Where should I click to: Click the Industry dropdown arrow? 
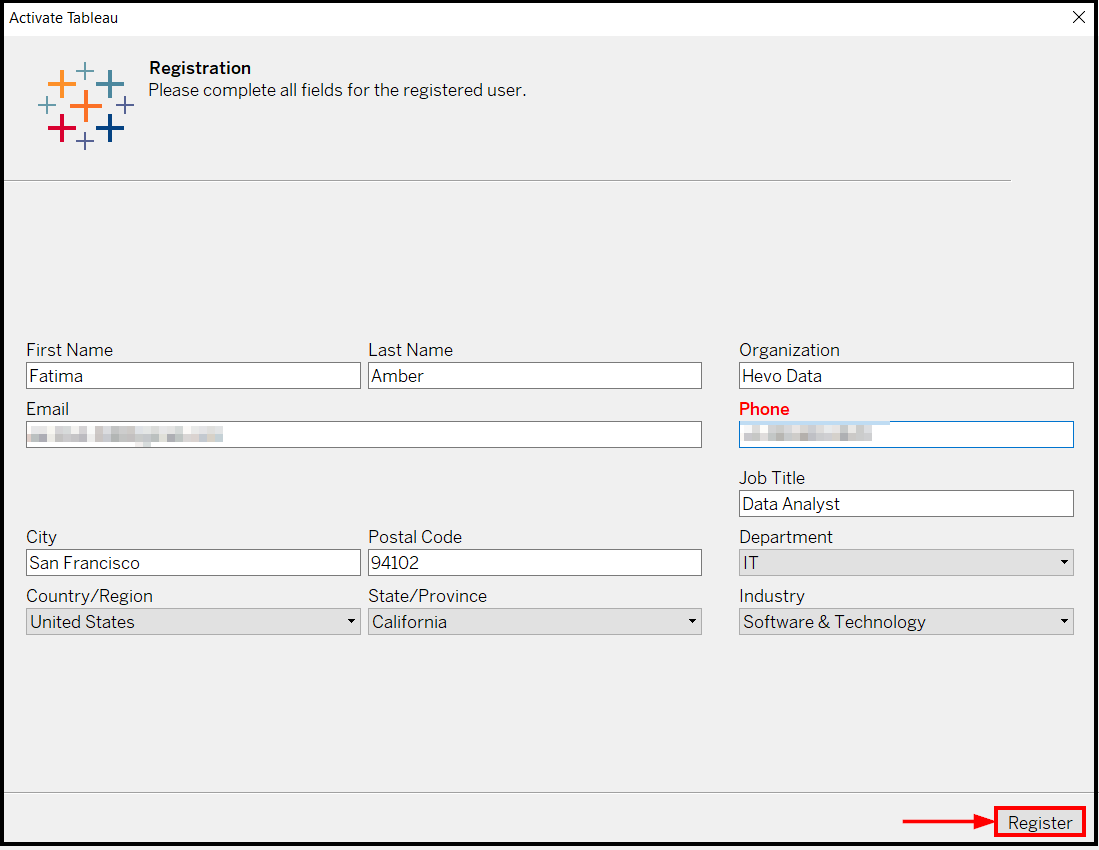pyautogui.click(x=1063, y=622)
